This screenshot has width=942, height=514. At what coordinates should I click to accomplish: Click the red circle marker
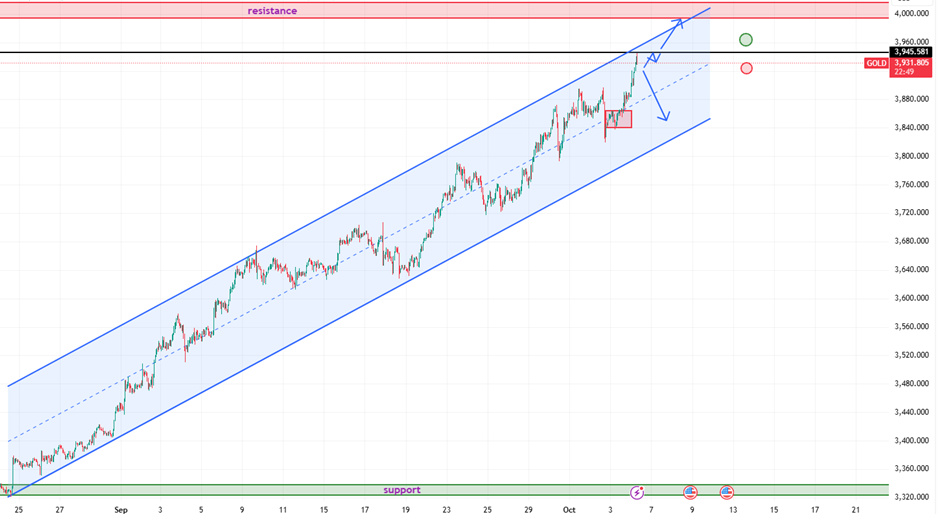(746, 68)
